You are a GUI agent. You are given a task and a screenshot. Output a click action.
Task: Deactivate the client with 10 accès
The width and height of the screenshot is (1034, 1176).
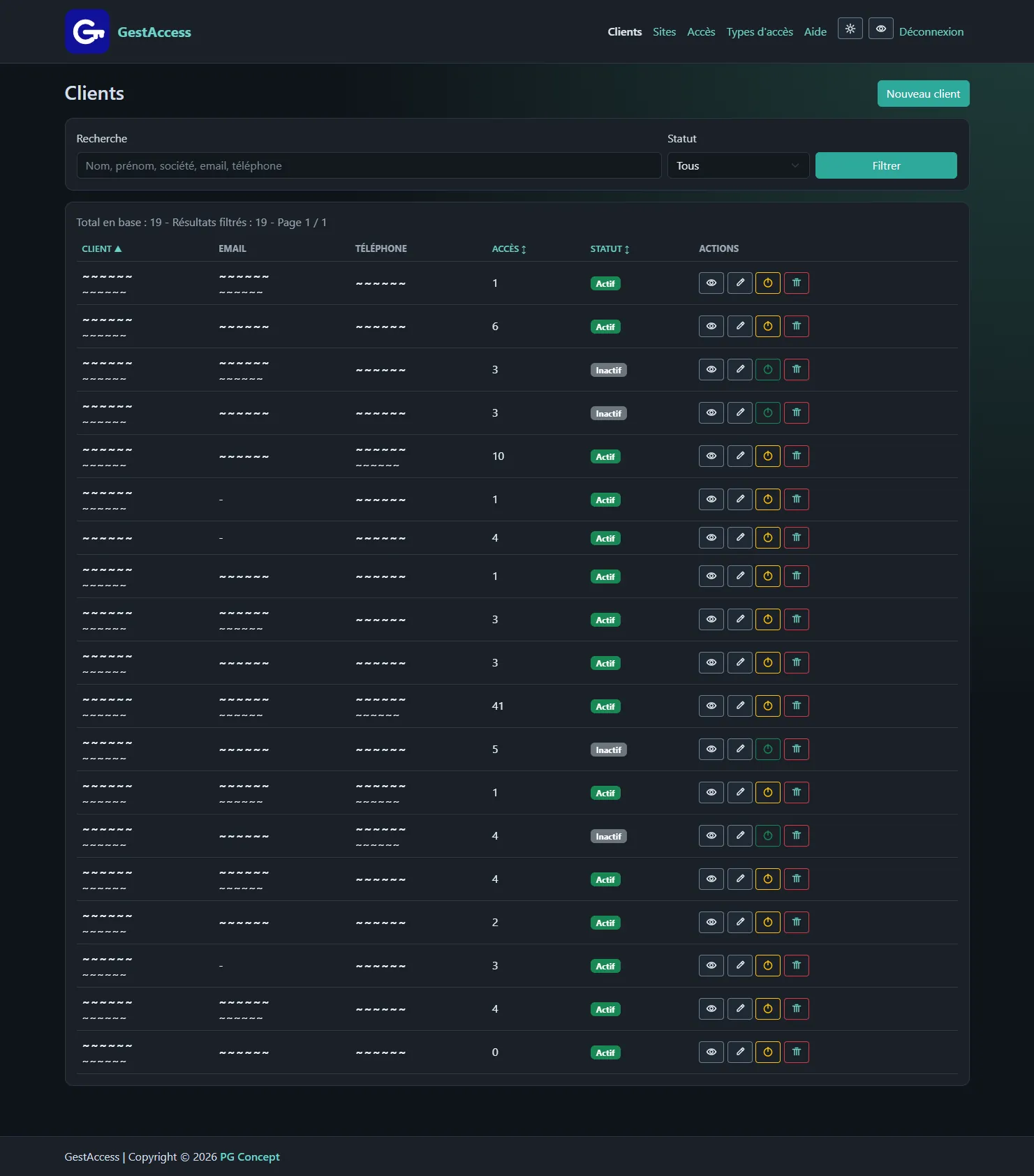pos(768,456)
